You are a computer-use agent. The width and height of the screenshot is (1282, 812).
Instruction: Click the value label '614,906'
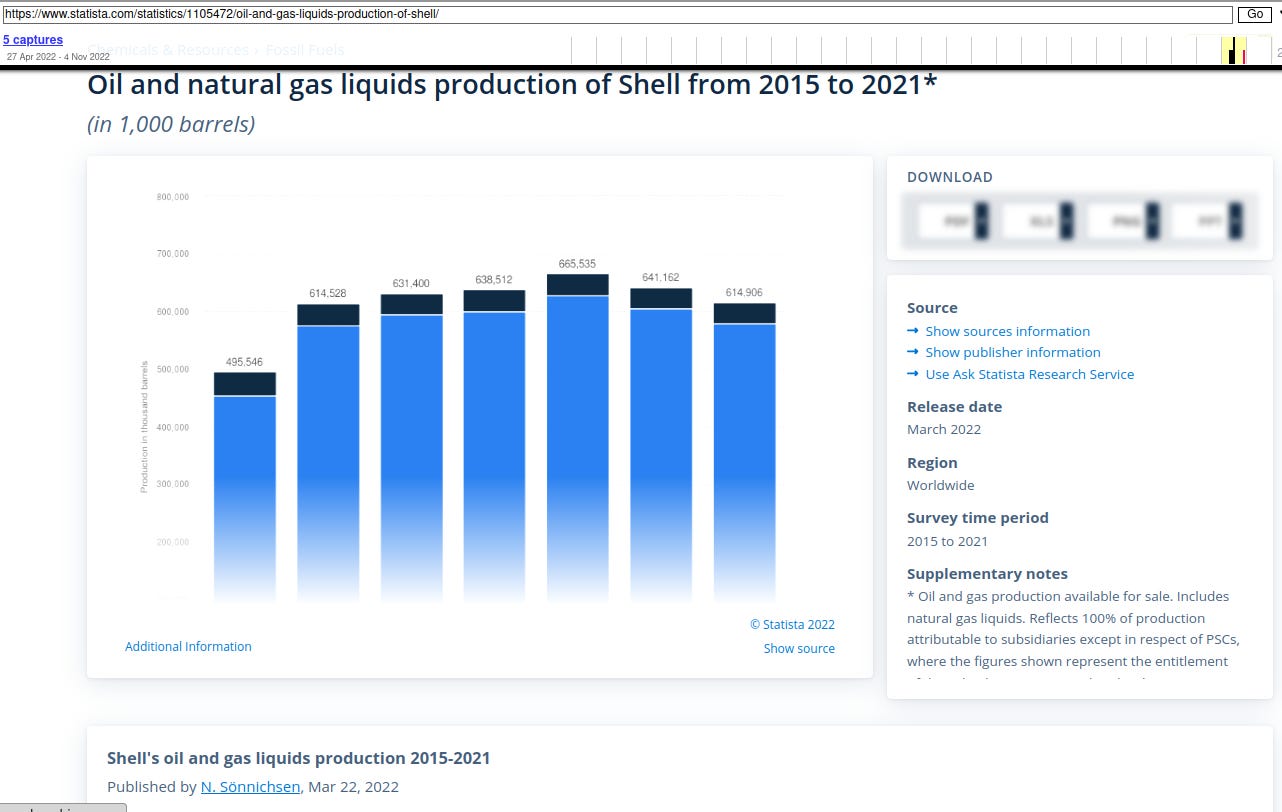pyautogui.click(x=744, y=293)
